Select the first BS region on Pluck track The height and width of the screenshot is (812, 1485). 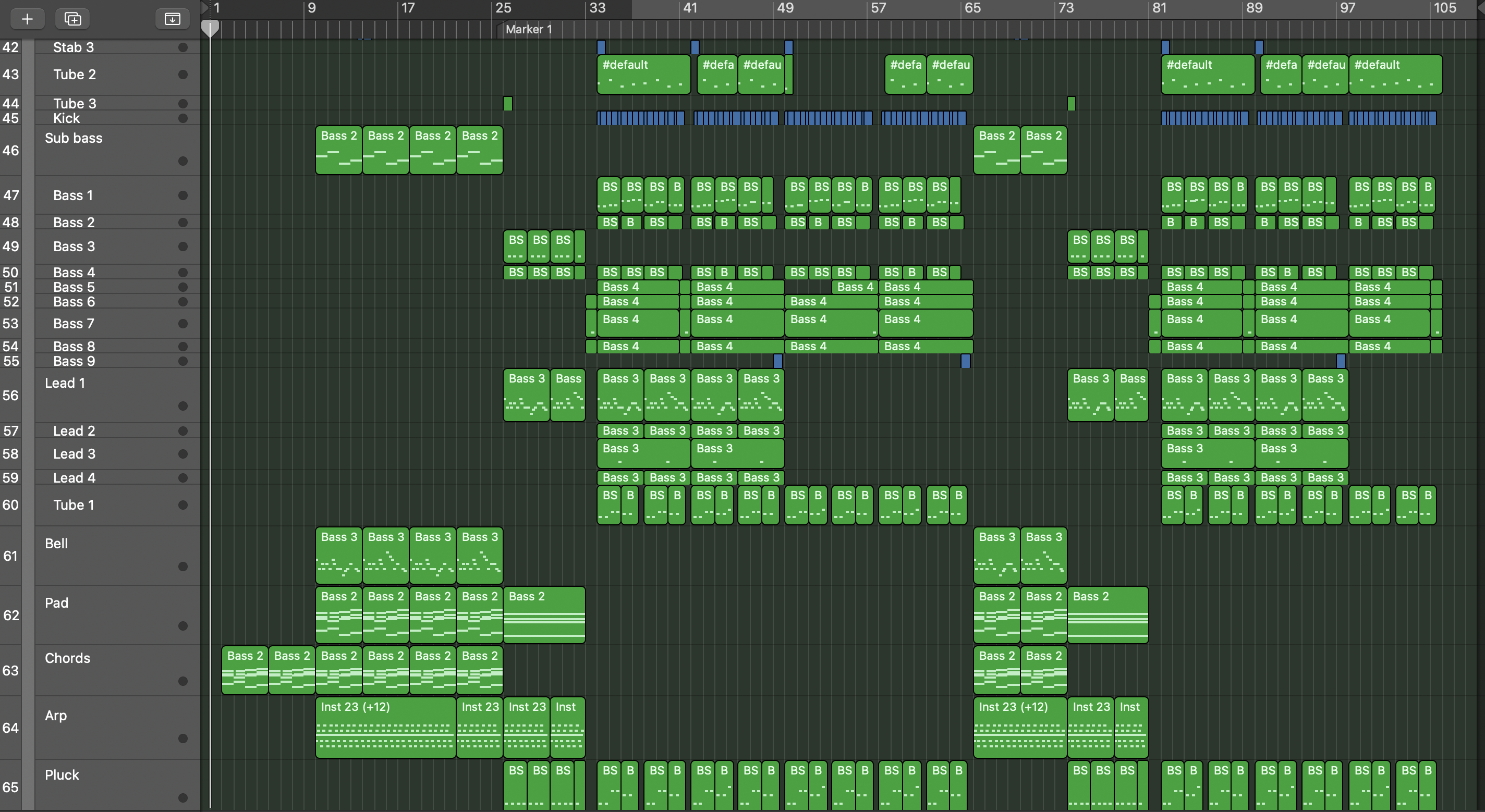tap(515, 785)
